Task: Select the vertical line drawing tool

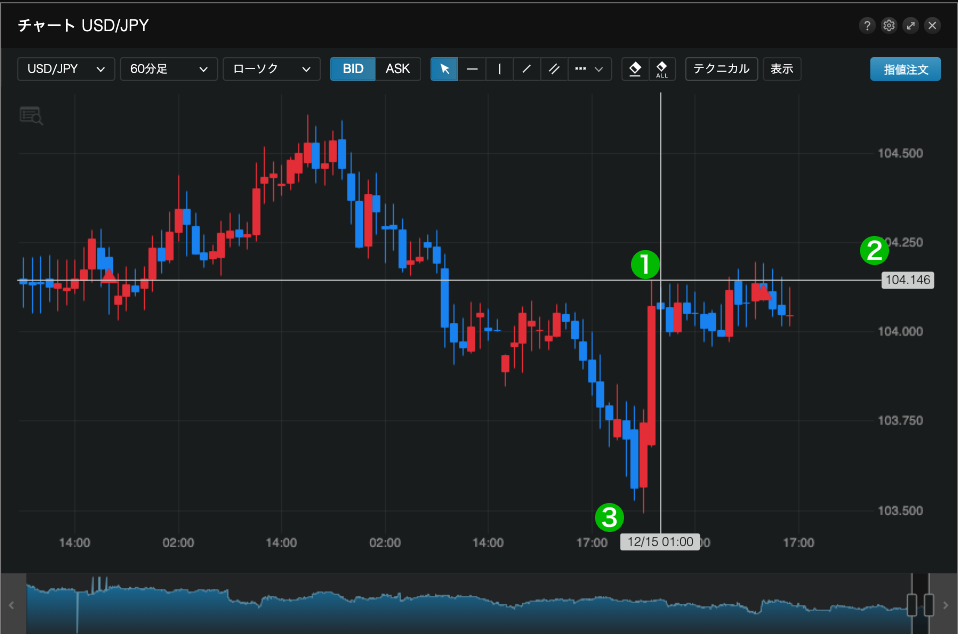Action: (499, 69)
